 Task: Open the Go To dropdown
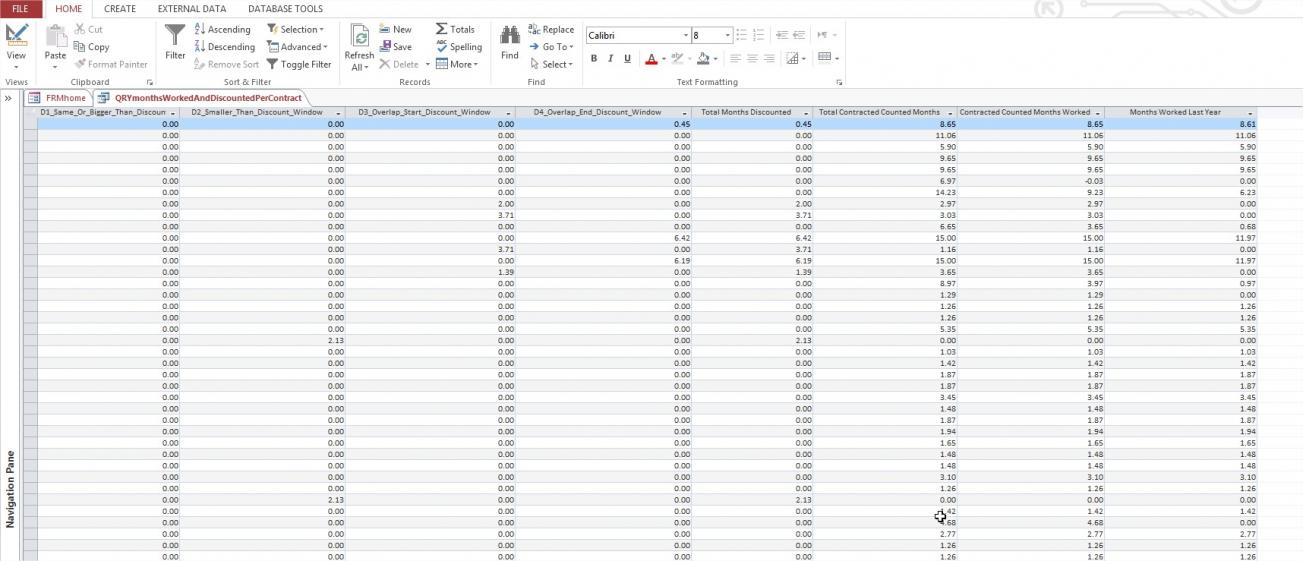pos(551,47)
